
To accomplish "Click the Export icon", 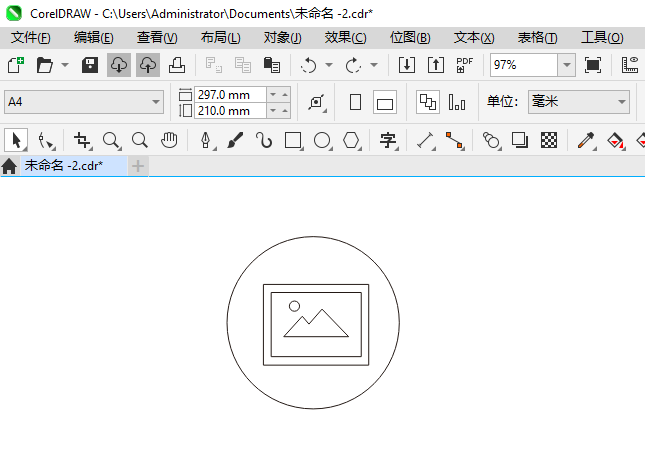I will (436, 65).
